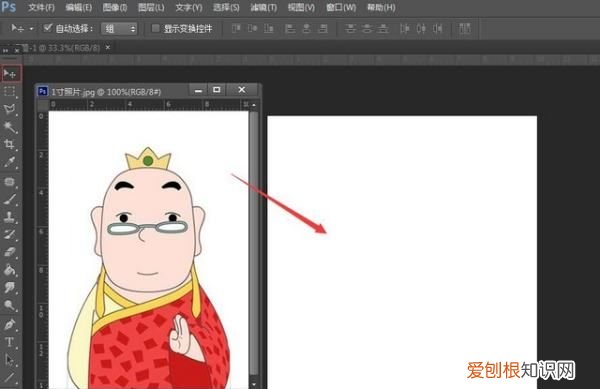600x389 pixels.
Task: Open the 视图(V) menu
Action: 301,7
